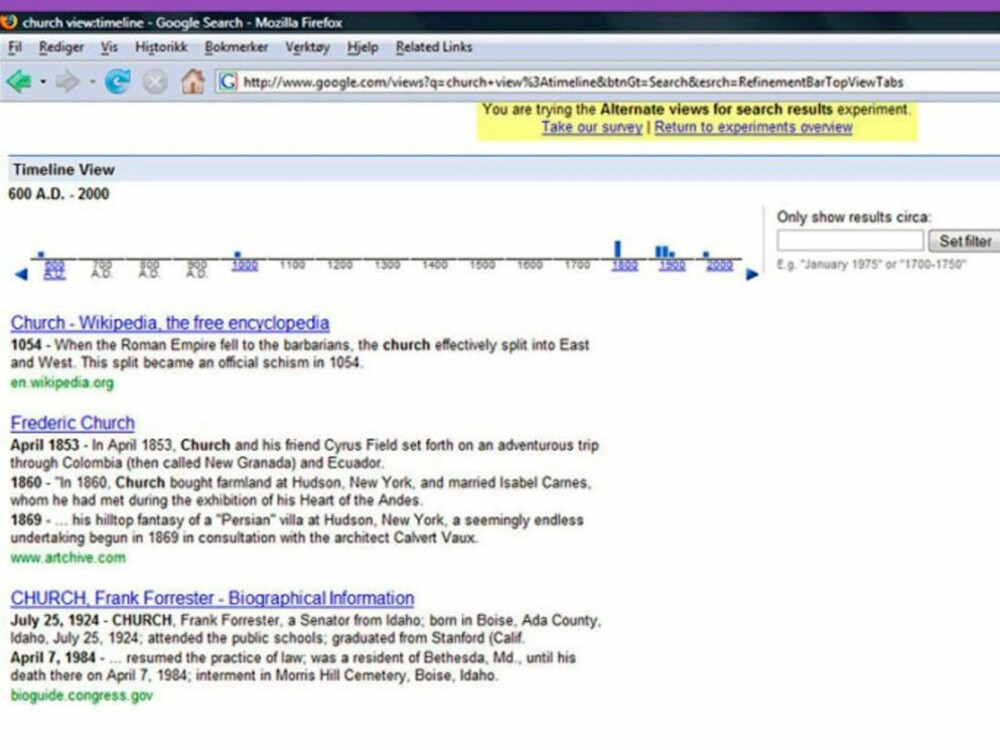Click the April 7, 1984 date text
Screen dimensions: 1000x750
(53, 658)
